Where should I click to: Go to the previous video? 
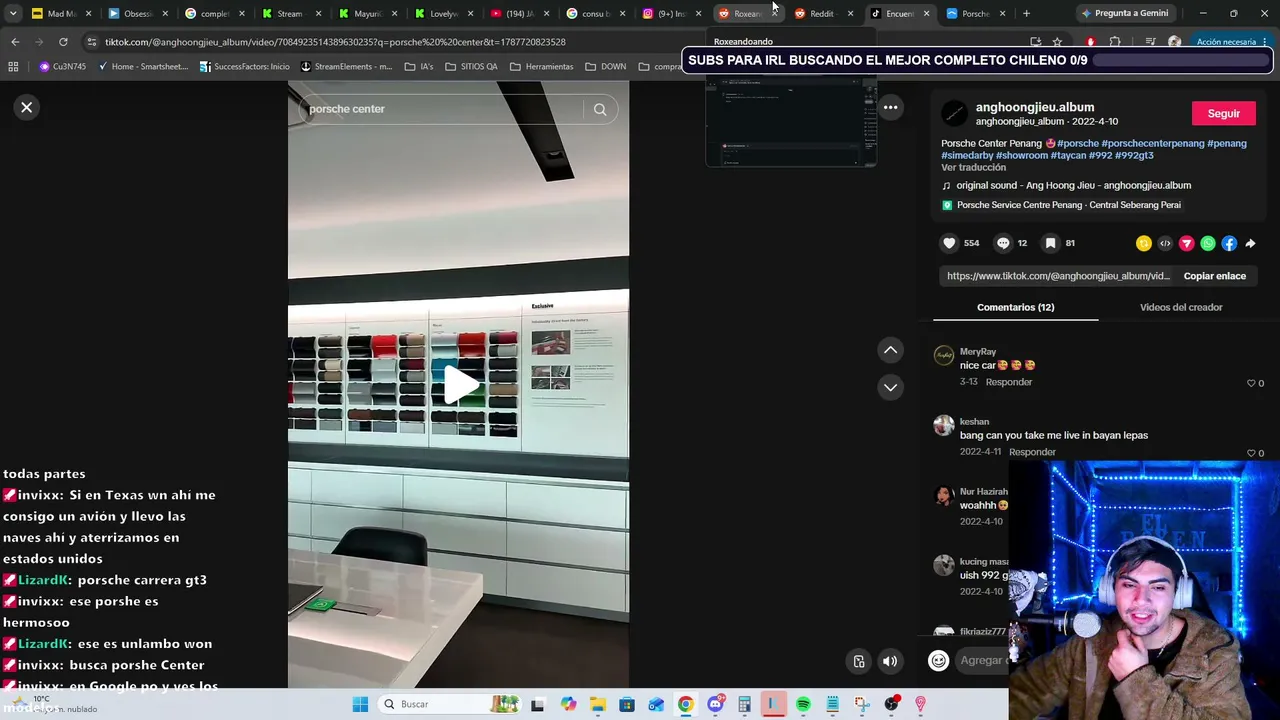click(890, 350)
